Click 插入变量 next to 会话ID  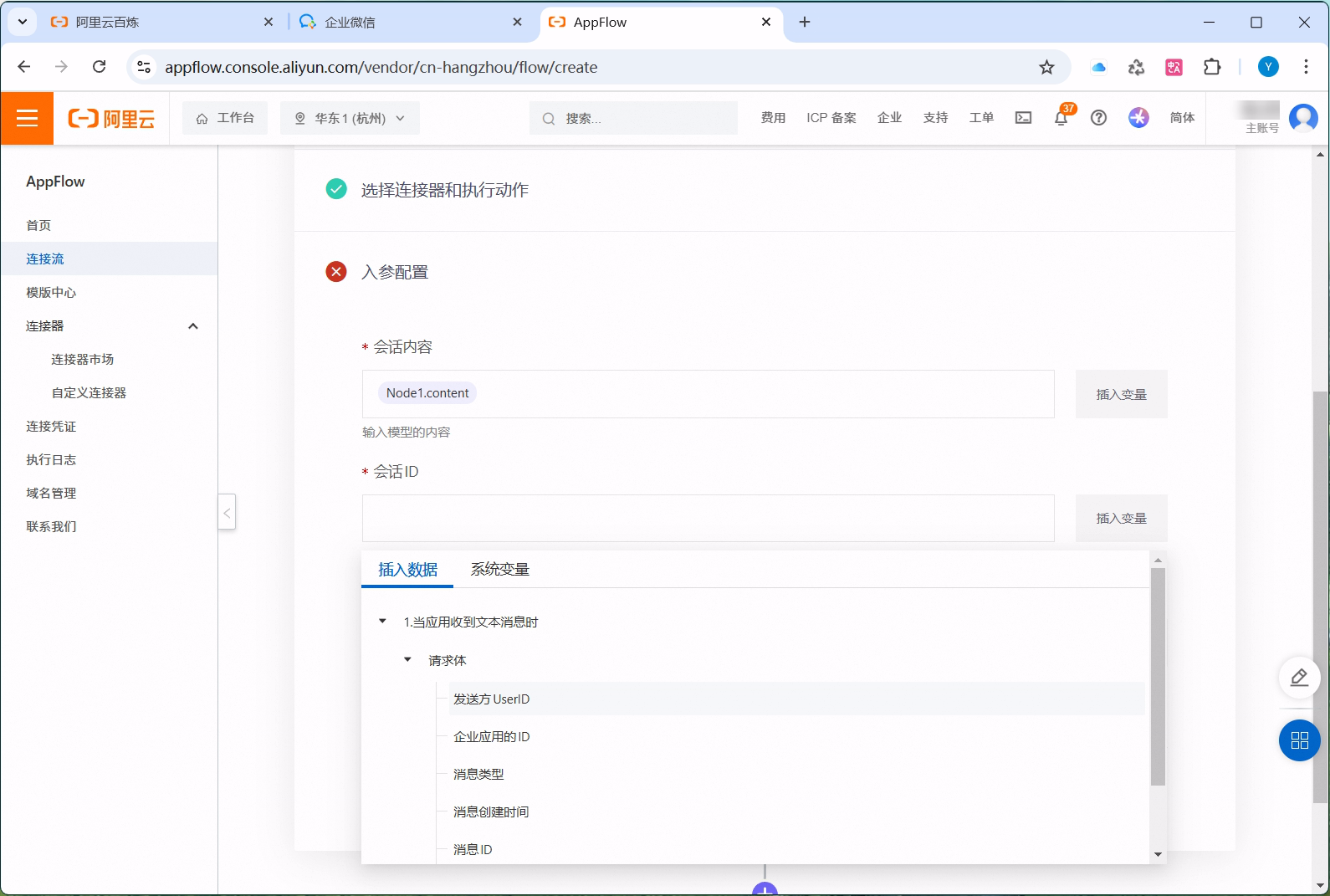1121,519
